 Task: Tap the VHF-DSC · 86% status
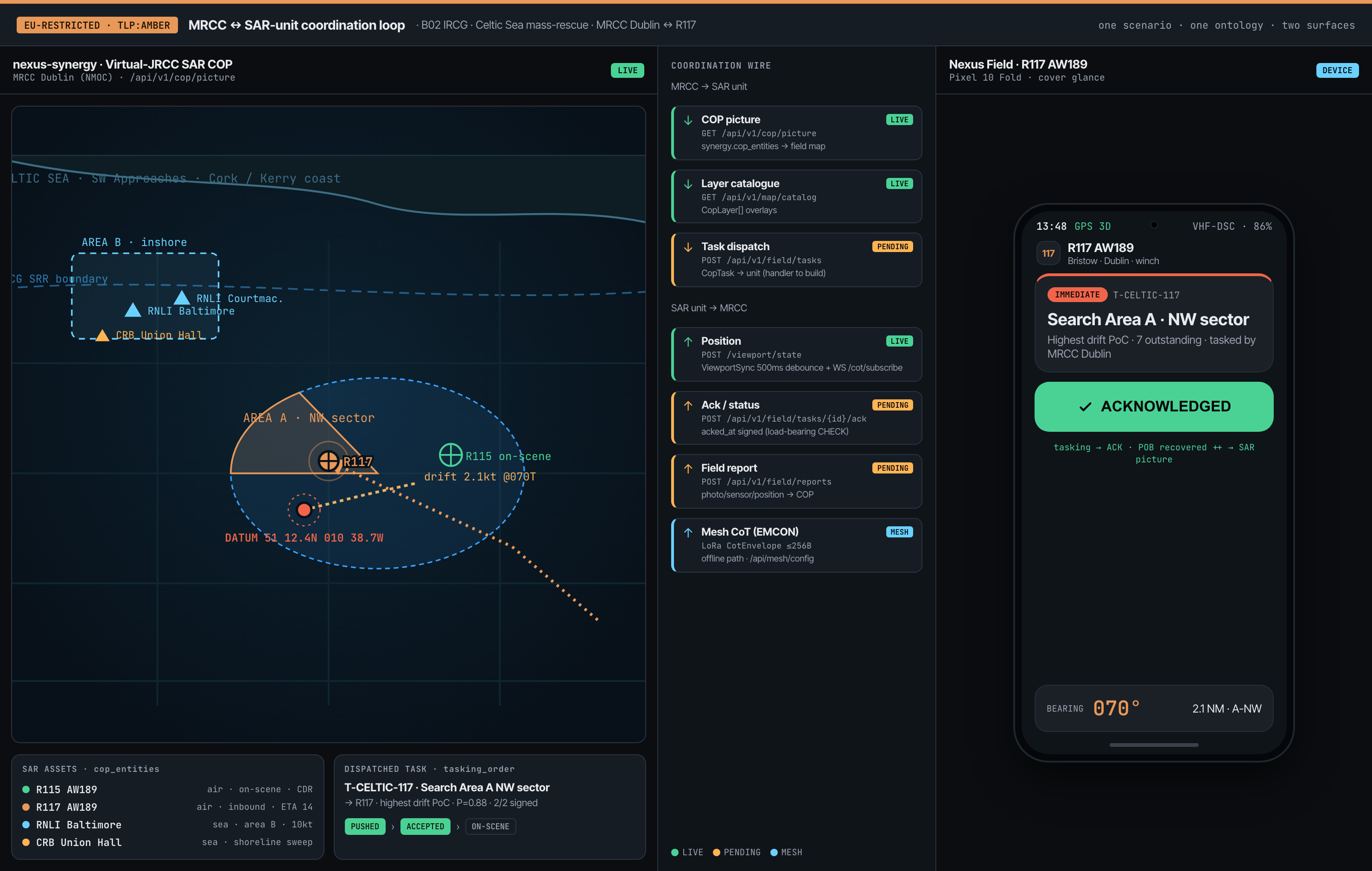[1232, 226]
